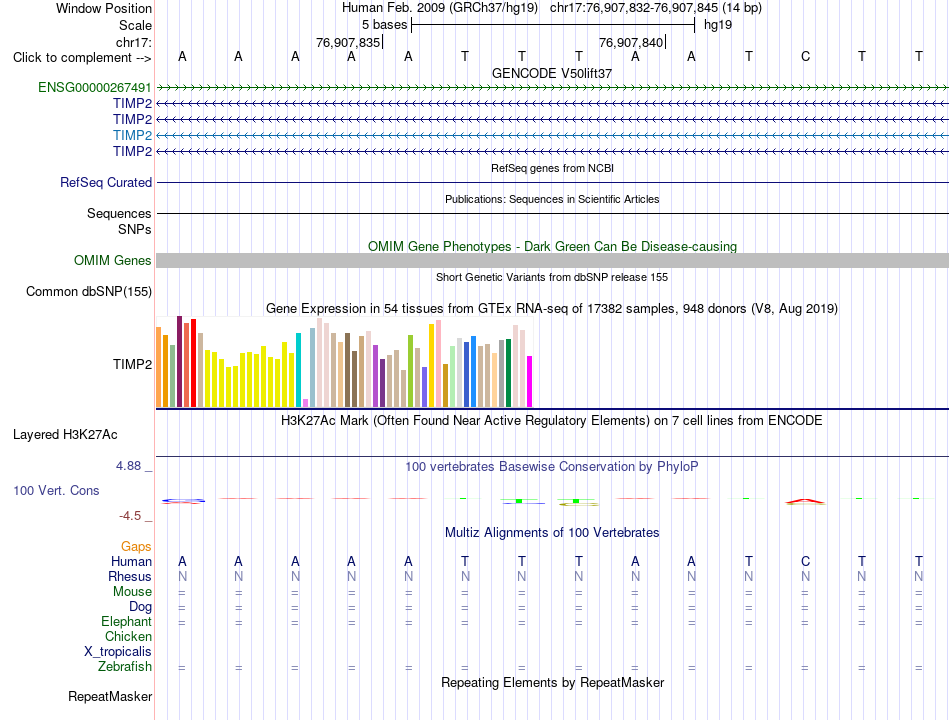950x720 pixels.
Task: Click the OMIM Genes track label
Action: point(112,261)
